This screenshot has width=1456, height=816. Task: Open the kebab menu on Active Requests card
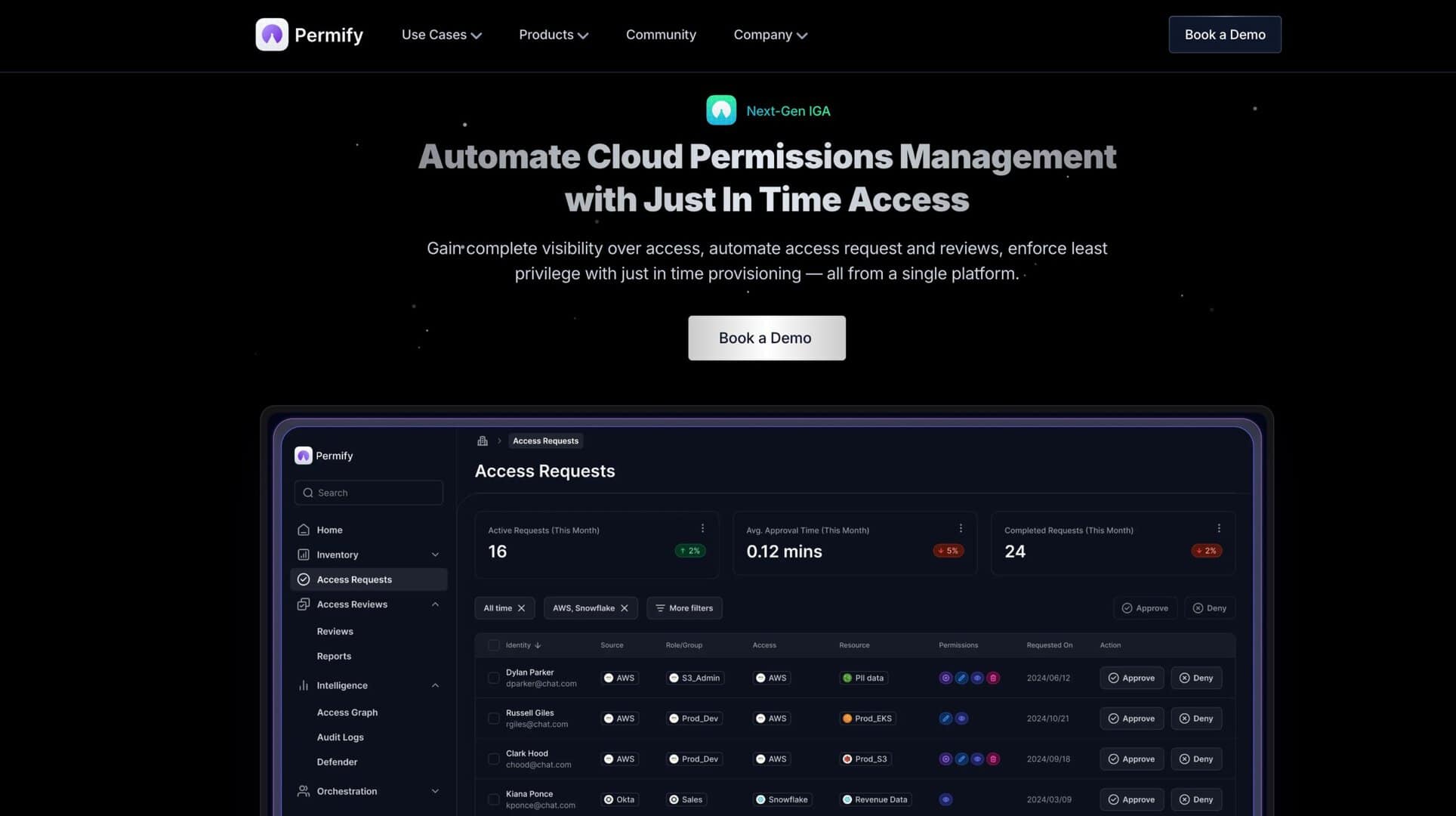[x=702, y=527]
